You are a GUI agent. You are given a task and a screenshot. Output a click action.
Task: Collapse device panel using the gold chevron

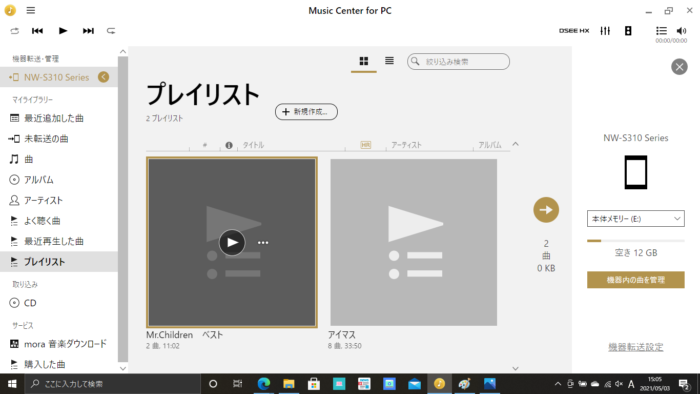[x=104, y=77]
